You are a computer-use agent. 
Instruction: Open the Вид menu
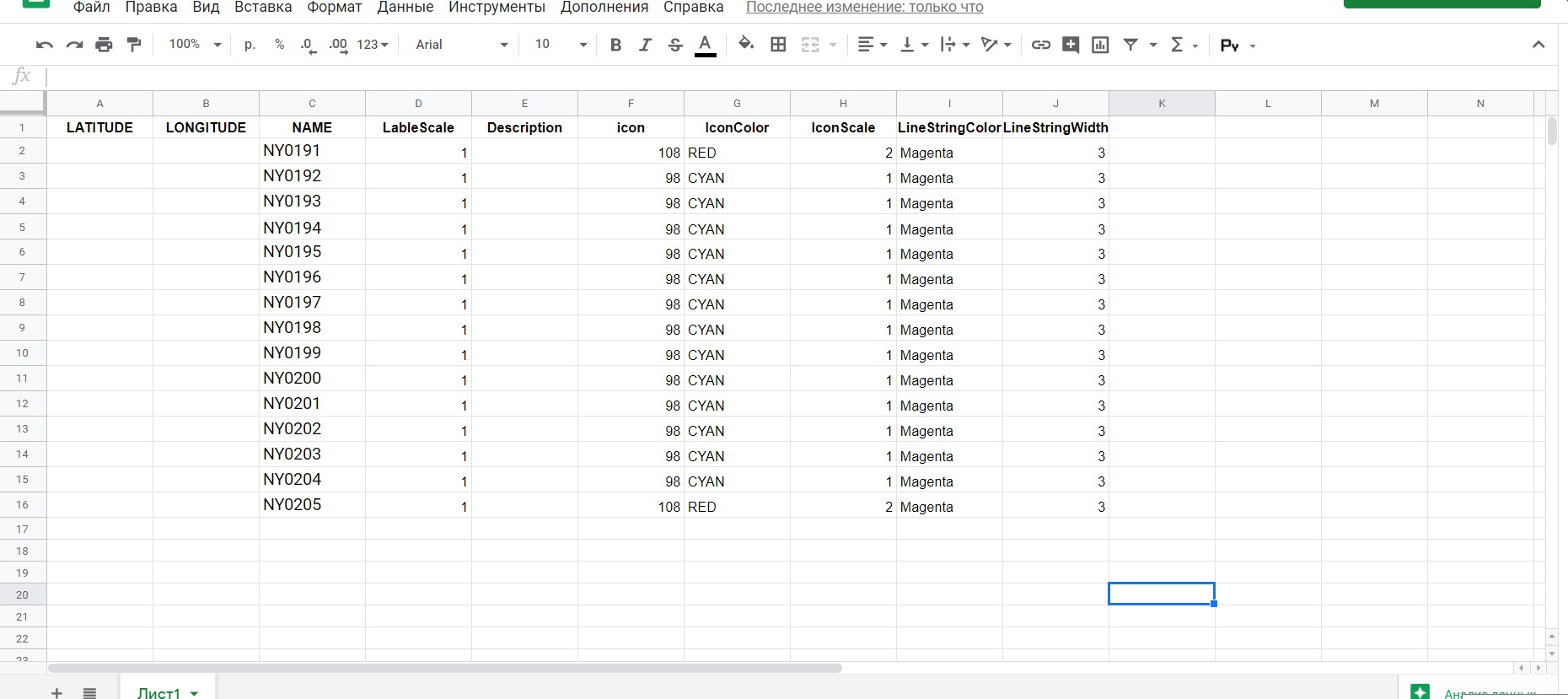pos(206,8)
